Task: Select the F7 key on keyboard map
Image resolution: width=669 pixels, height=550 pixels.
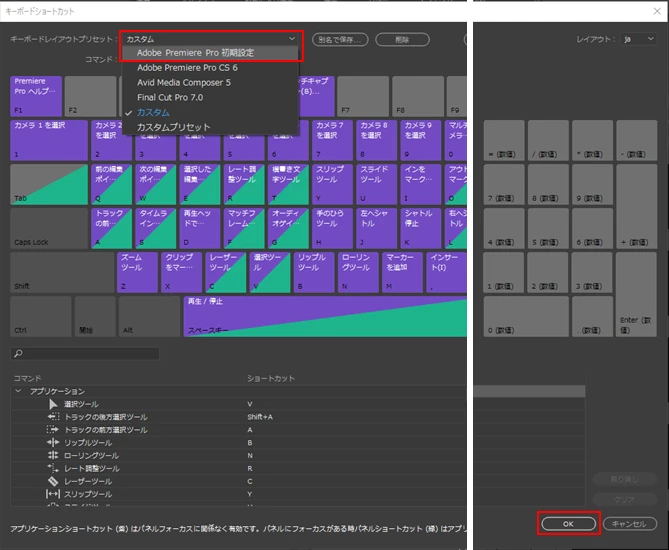Action: [x=363, y=96]
